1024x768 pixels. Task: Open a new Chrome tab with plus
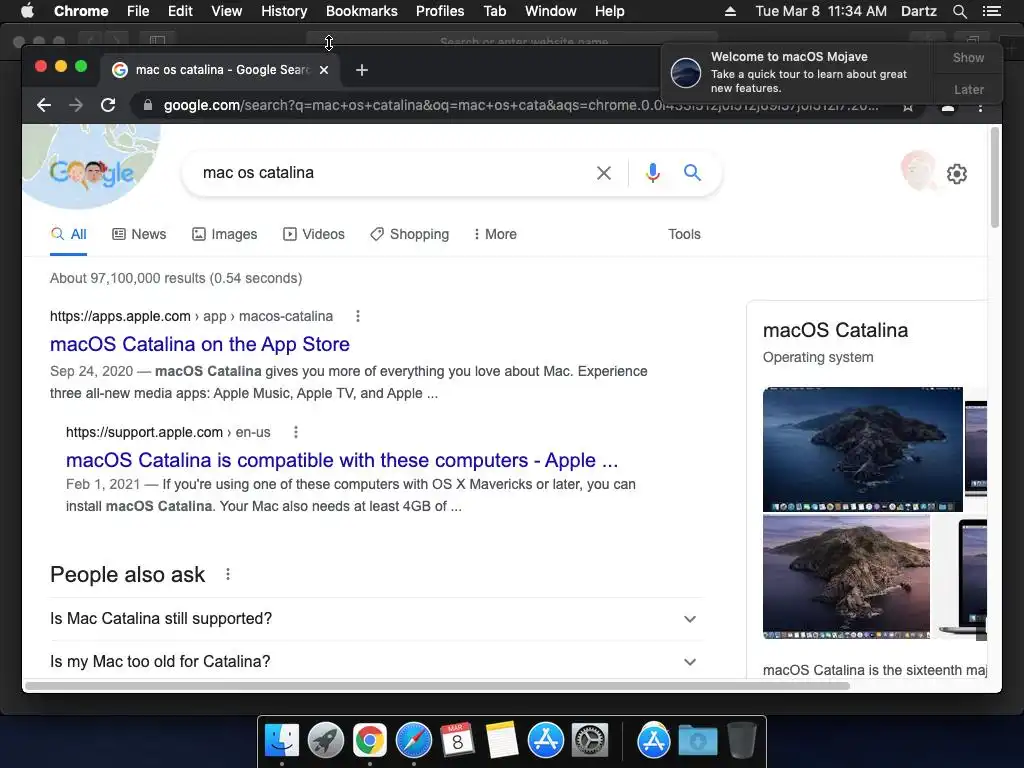tap(362, 70)
